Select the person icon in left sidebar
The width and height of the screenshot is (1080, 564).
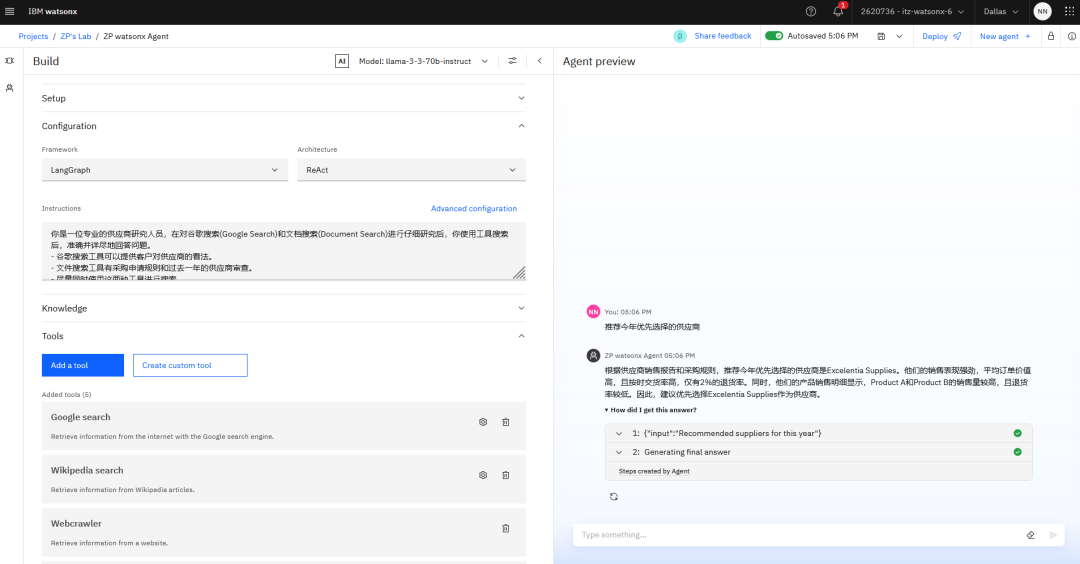click(x=10, y=88)
